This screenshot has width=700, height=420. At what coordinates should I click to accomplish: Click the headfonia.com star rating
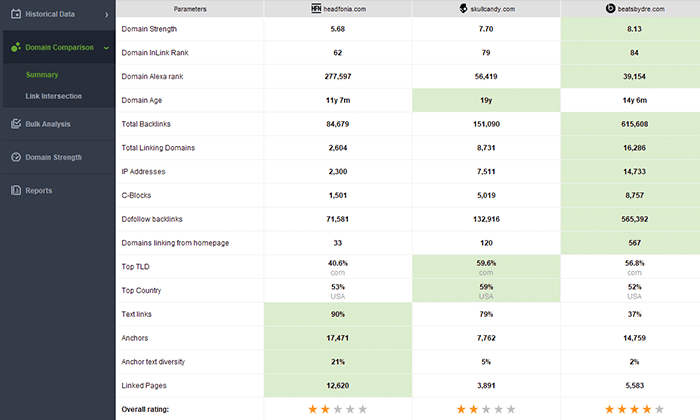(x=338, y=409)
